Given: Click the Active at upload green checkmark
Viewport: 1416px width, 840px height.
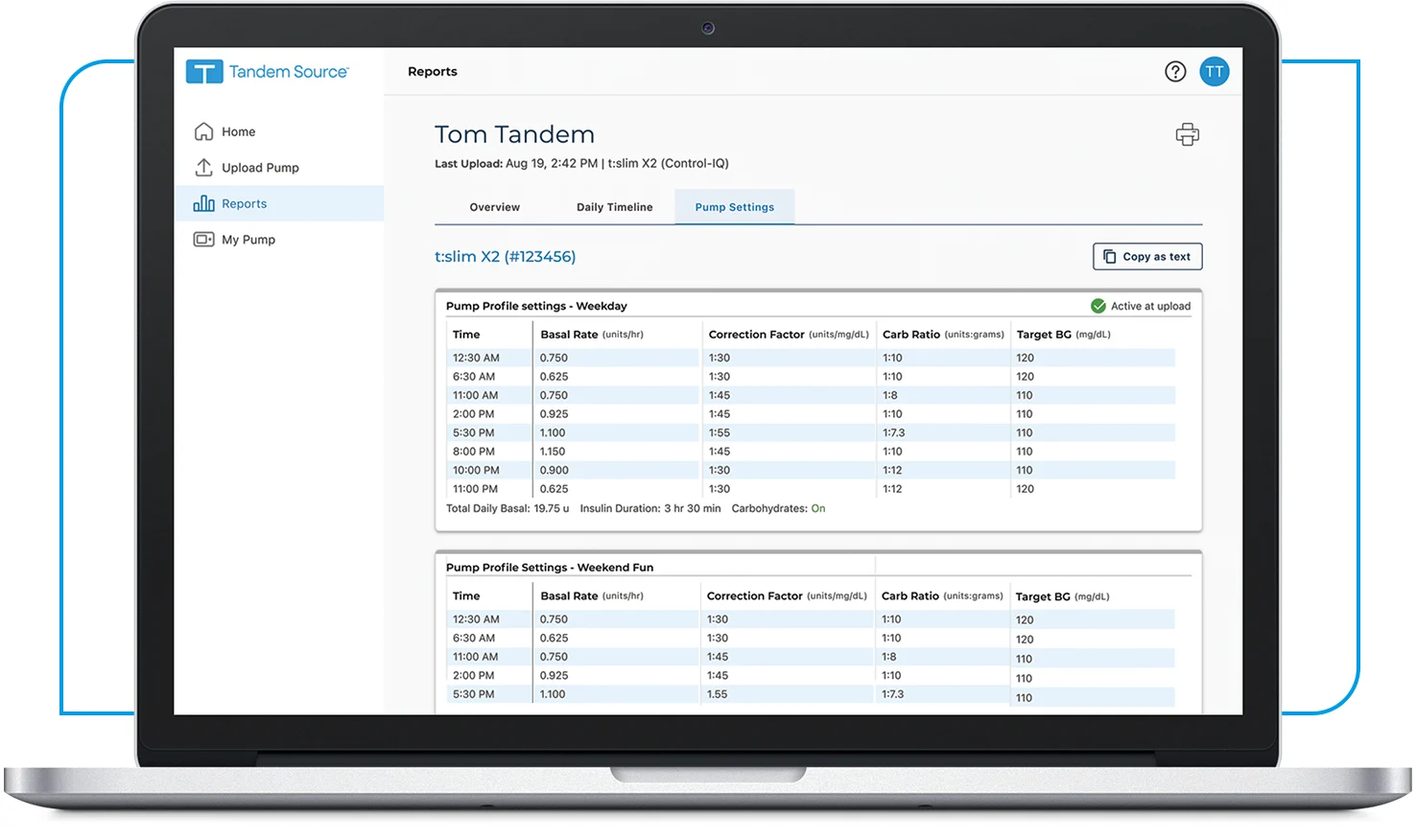Looking at the screenshot, I should [1098, 306].
